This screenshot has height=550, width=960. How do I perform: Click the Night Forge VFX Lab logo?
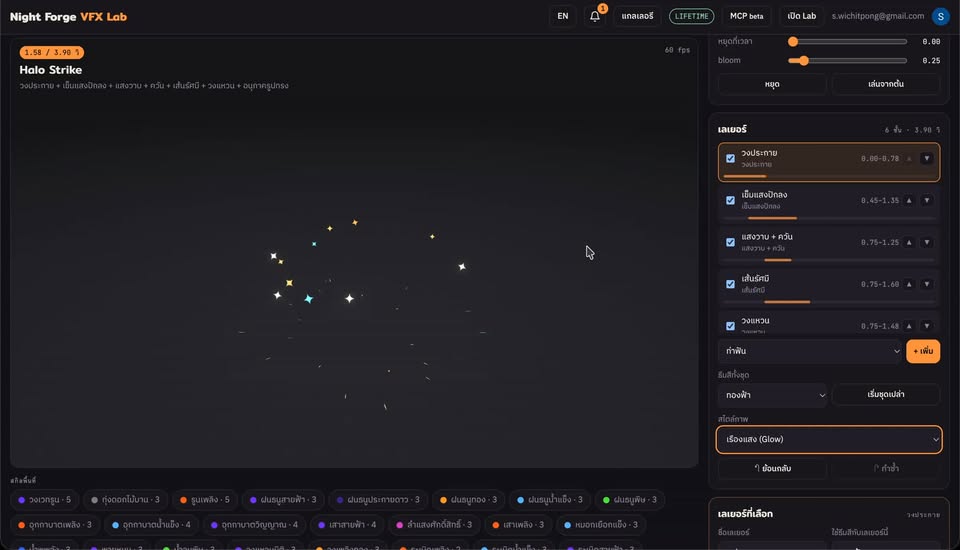point(69,17)
